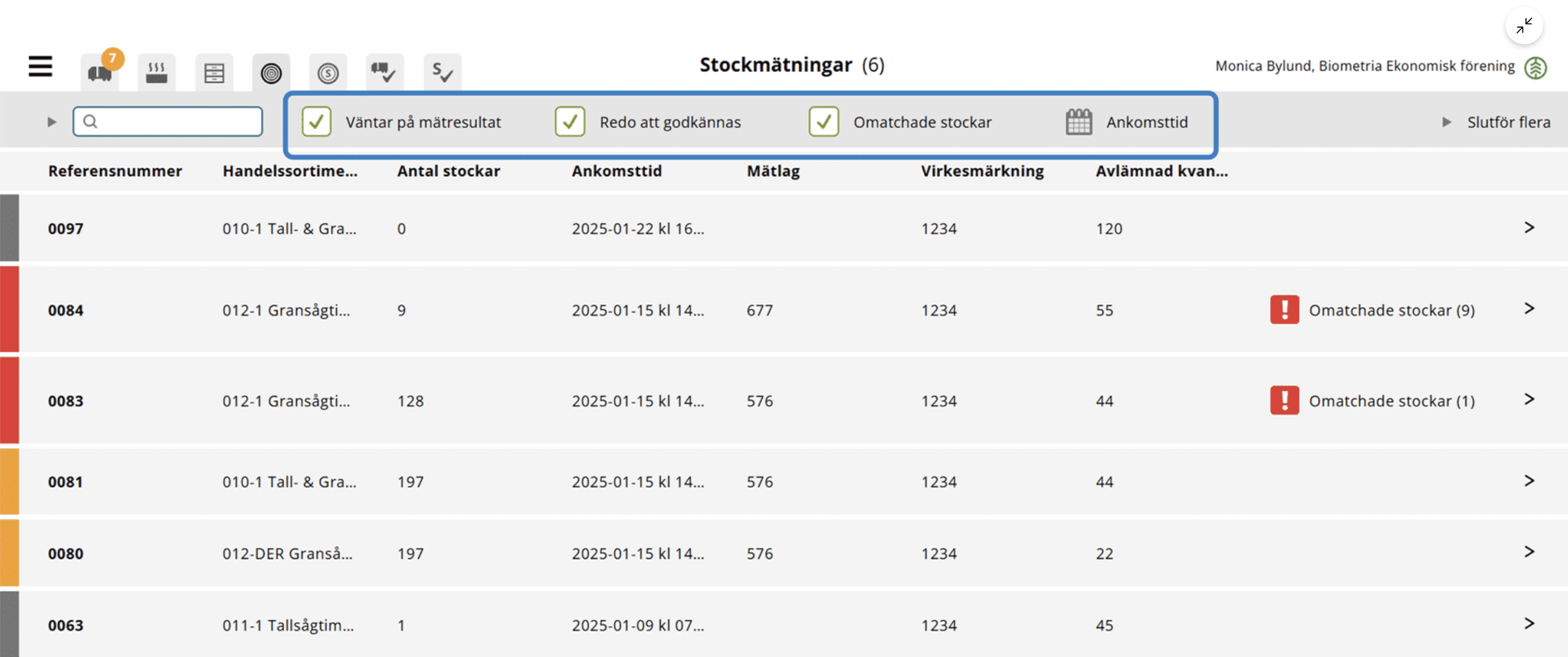Screen dimensions: 1568x657
Task: Select the log measurement rings icon
Action: [x=271, y=73]
